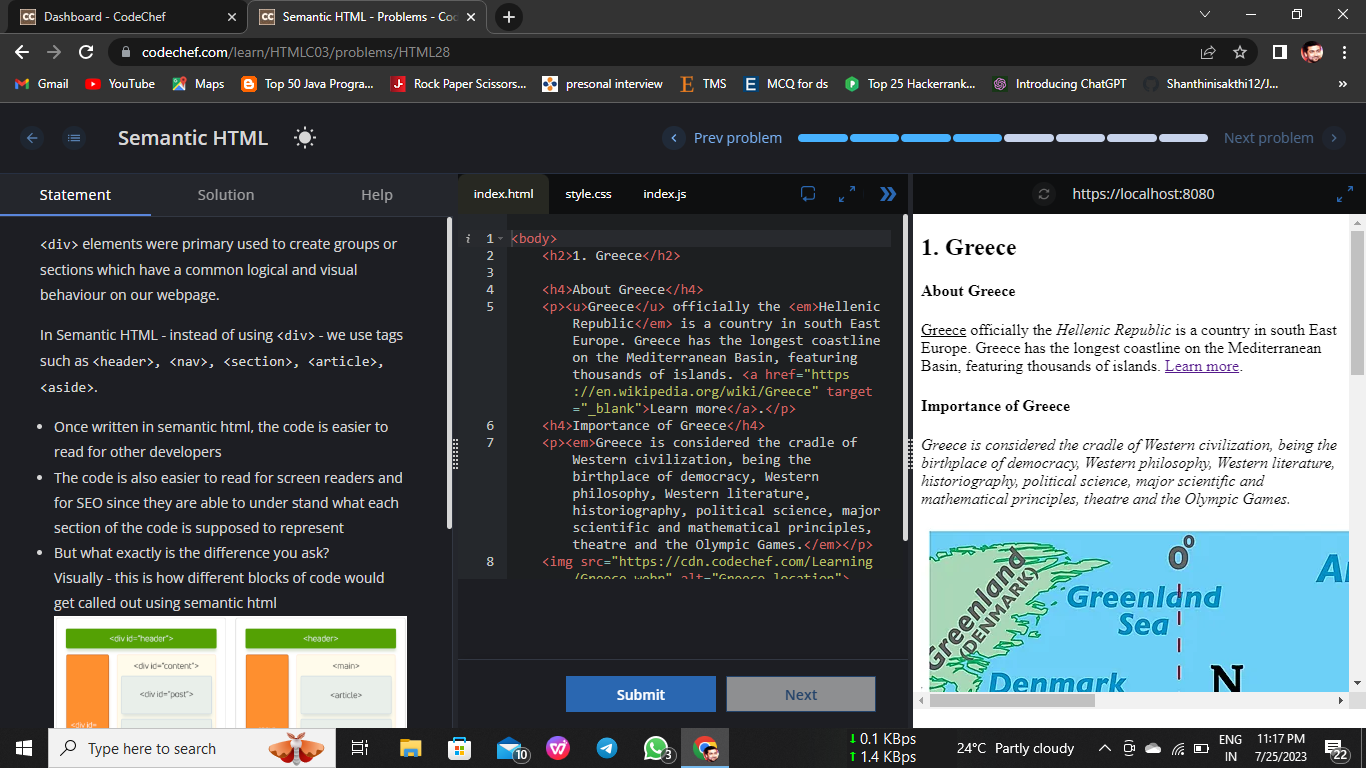This screenshot has width=1366, height=768.
Task: Open the style.css file tab
Action: pos(588,194)
